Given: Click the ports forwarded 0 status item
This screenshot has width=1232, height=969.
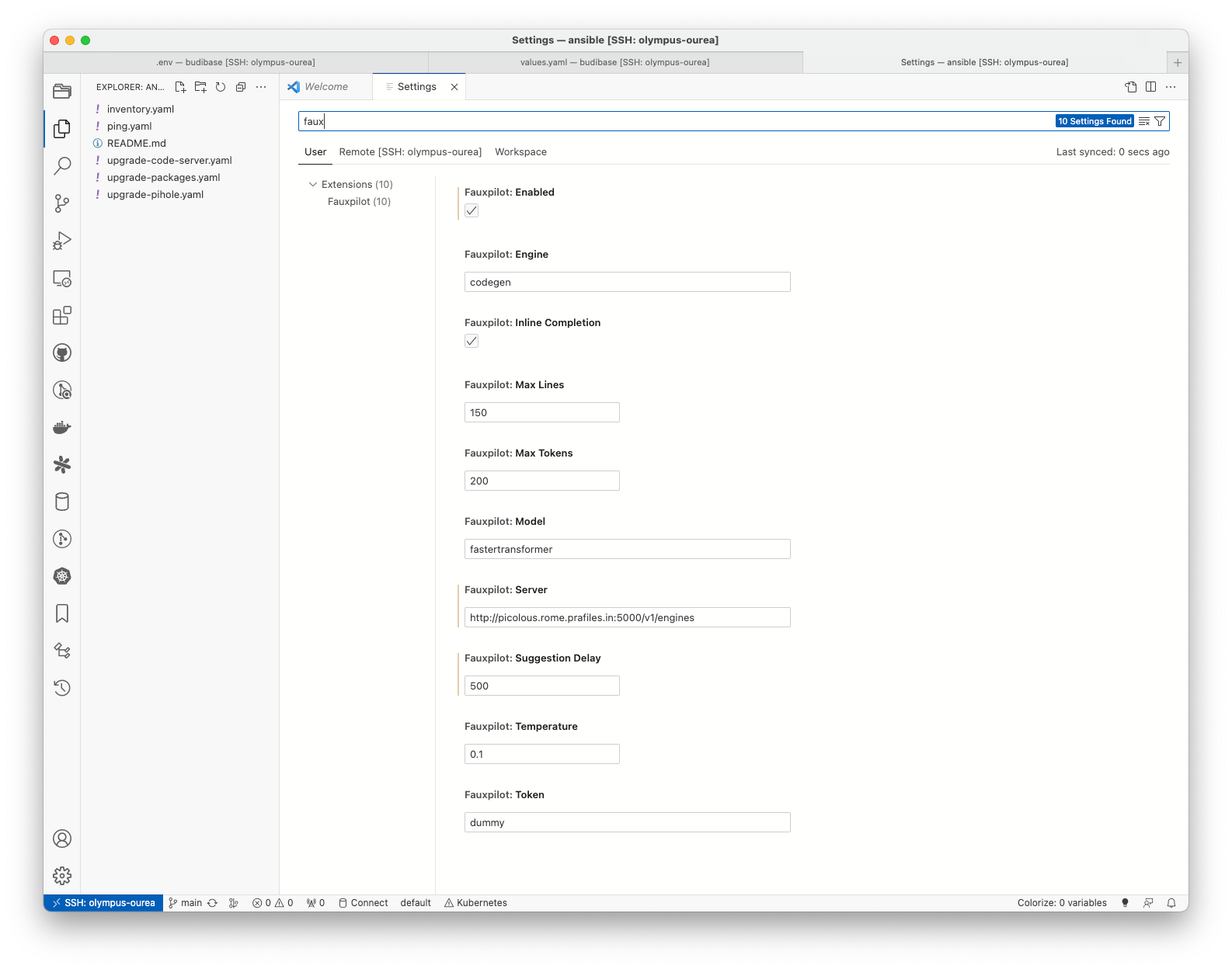Looking at the screenshot, I should 315,903.
